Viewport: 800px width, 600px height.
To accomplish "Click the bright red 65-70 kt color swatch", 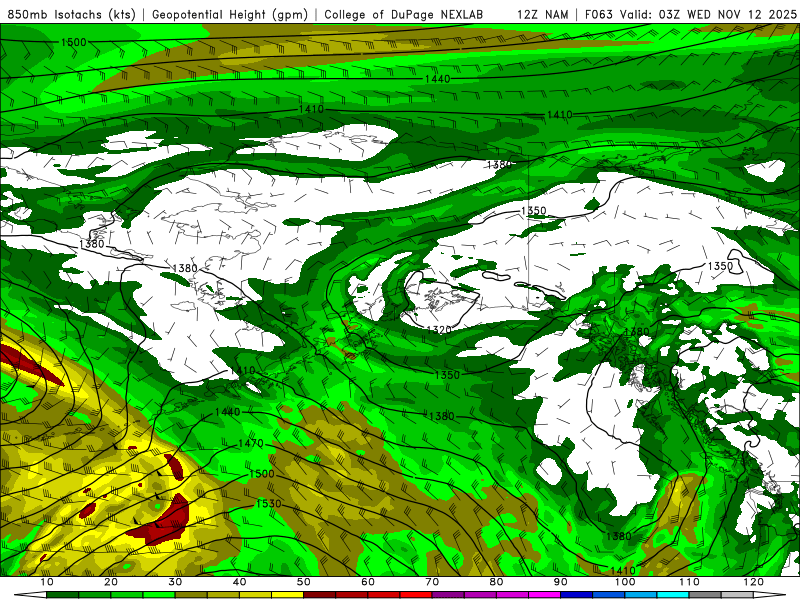I will point(416,595).
